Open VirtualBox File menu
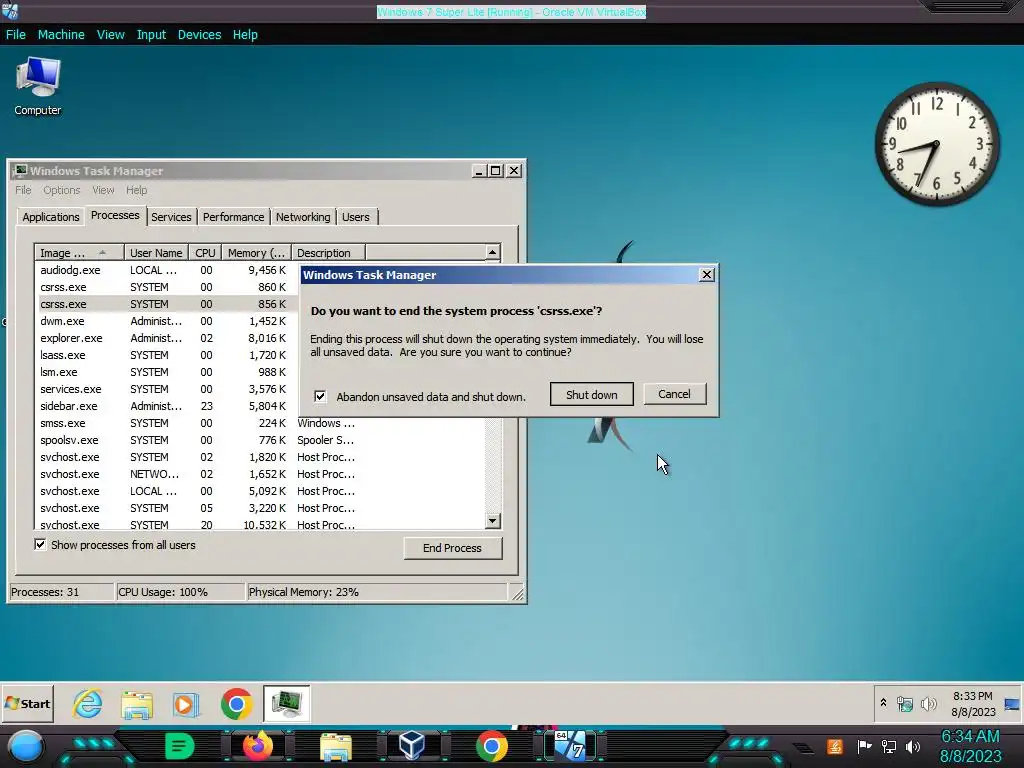The height and width of the screenshot is (768, 1024). (x=16, y=35)
